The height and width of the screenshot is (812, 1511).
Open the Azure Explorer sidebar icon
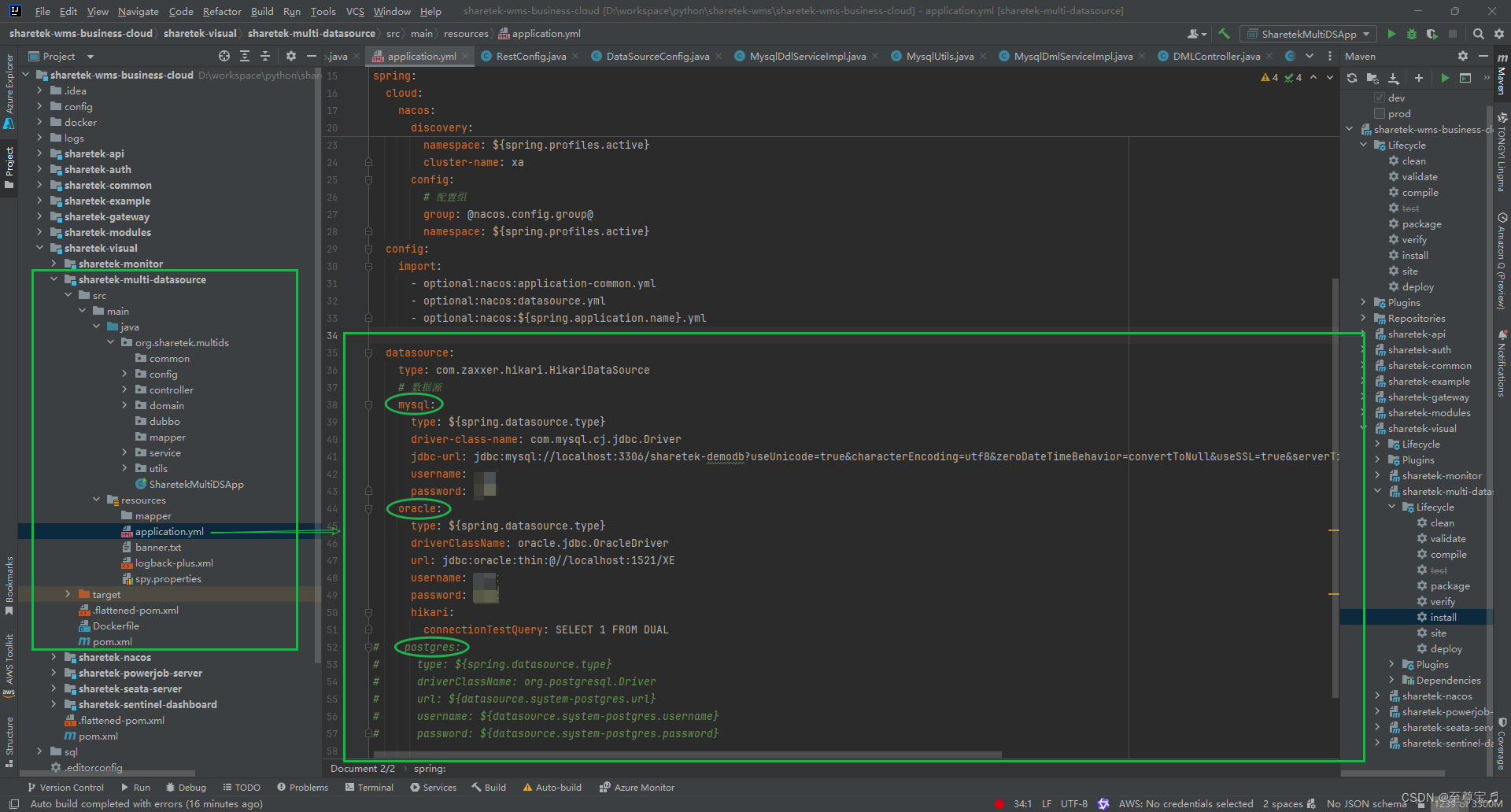pyautogui.click(x=9, y=88)
